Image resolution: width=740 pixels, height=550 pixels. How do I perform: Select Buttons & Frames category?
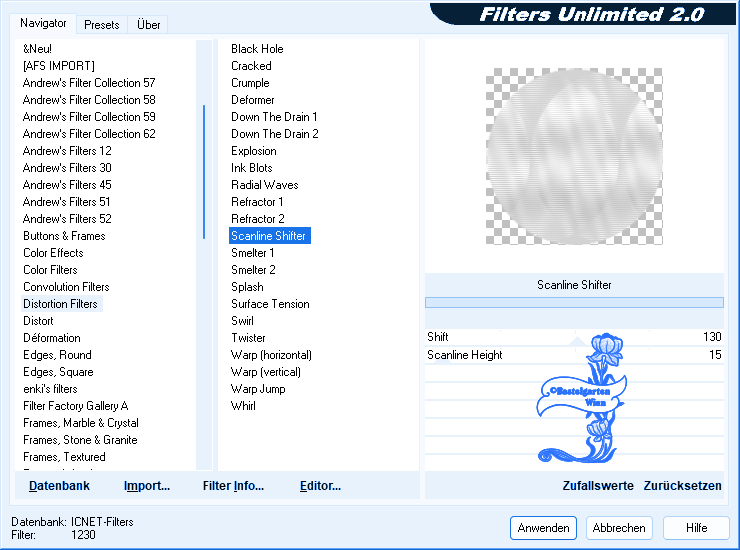click(x=64, y=236)
